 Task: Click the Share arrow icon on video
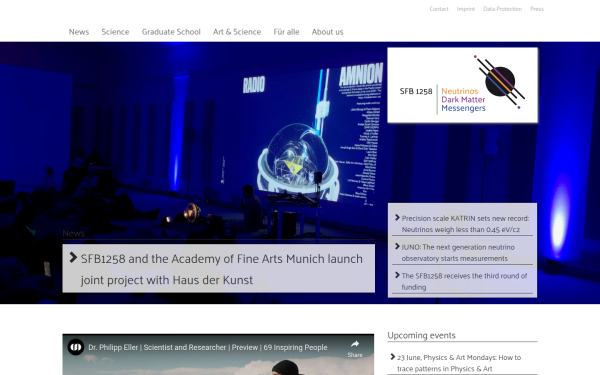pyautogui.click(x=355, y=344)
